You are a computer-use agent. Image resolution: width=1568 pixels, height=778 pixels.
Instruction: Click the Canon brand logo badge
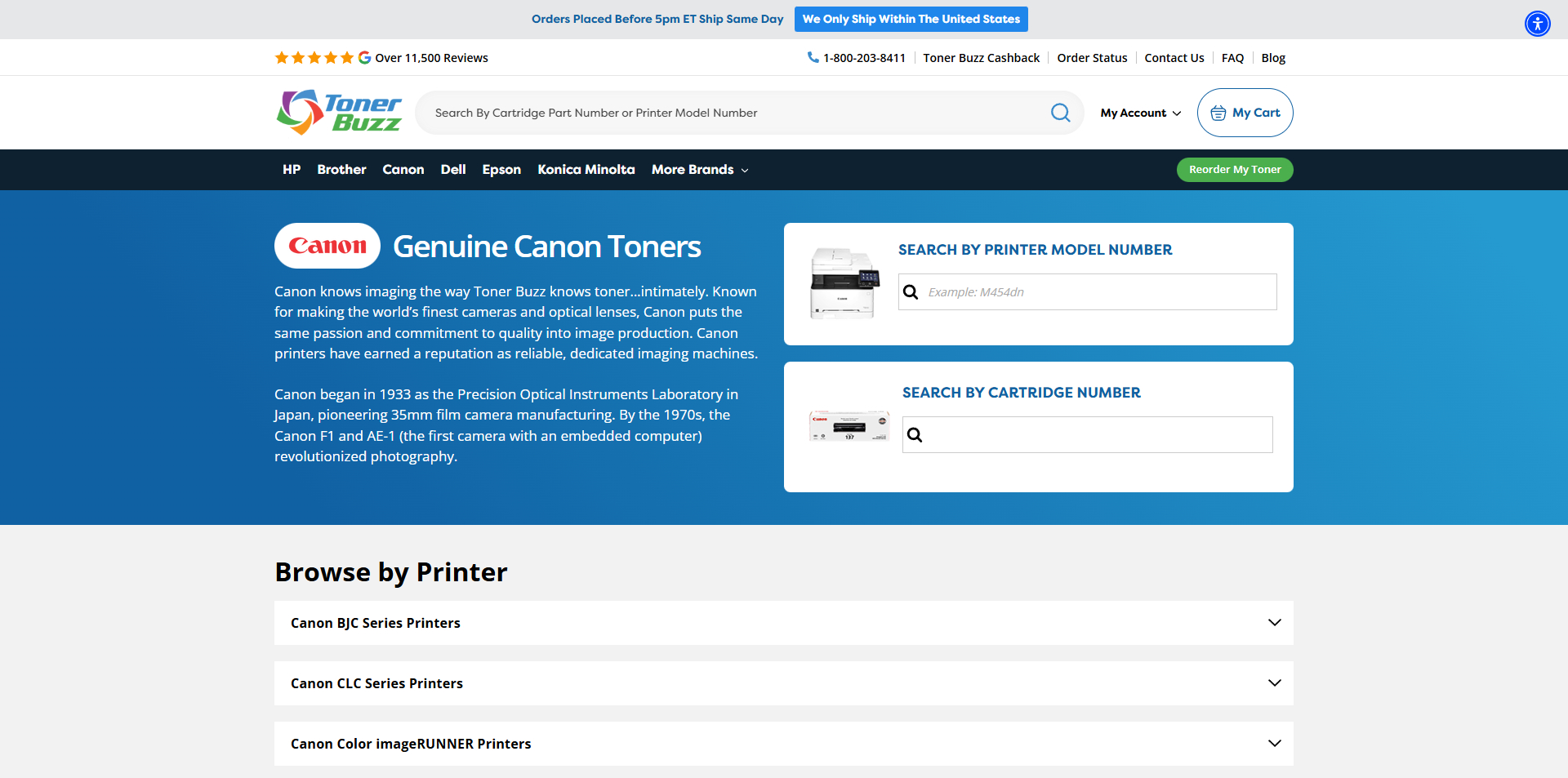click(x=327, y=245)
